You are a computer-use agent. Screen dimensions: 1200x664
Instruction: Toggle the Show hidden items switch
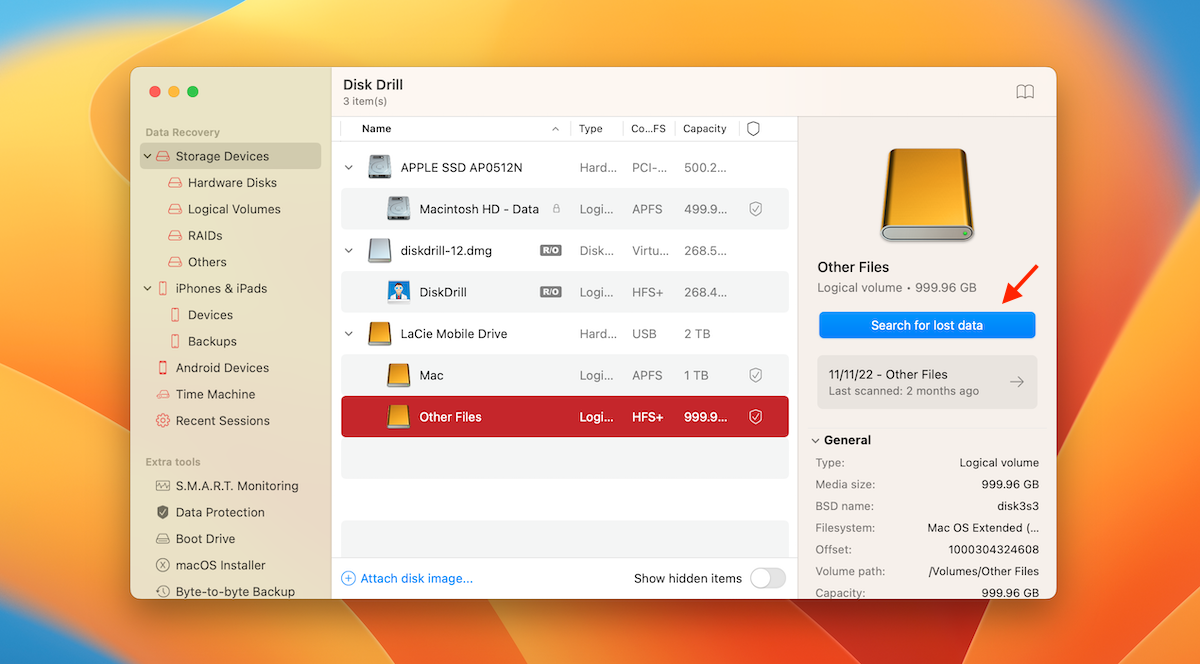coord(768,578)
